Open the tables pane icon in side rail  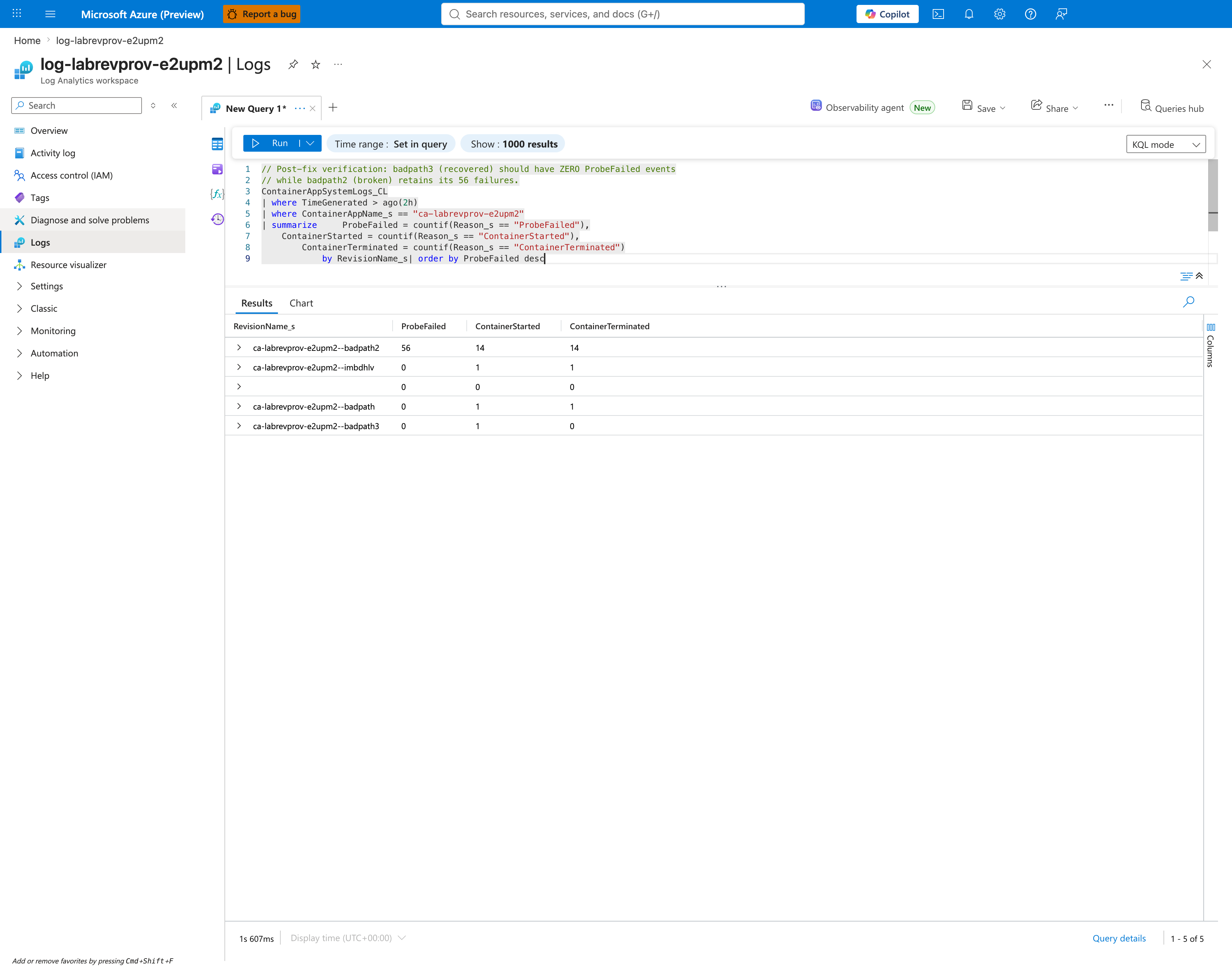click(x=217, y=145)
